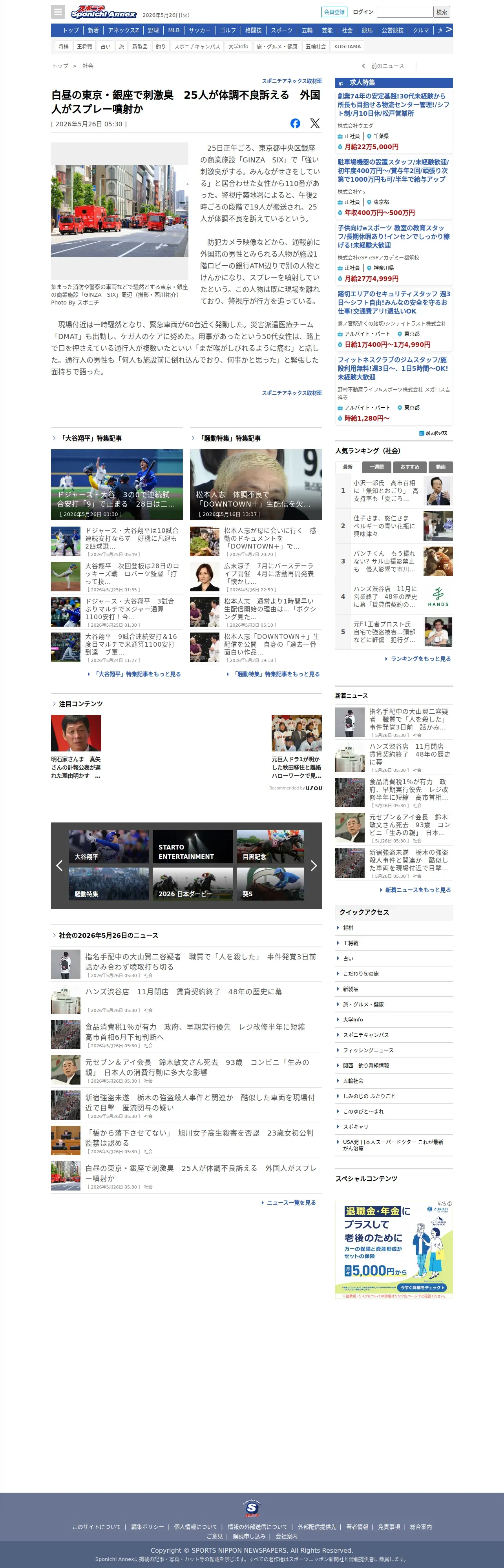Click the Sponichi Annex logo in header
Screen dimensions: 504x1568
(x=104, y=12)
